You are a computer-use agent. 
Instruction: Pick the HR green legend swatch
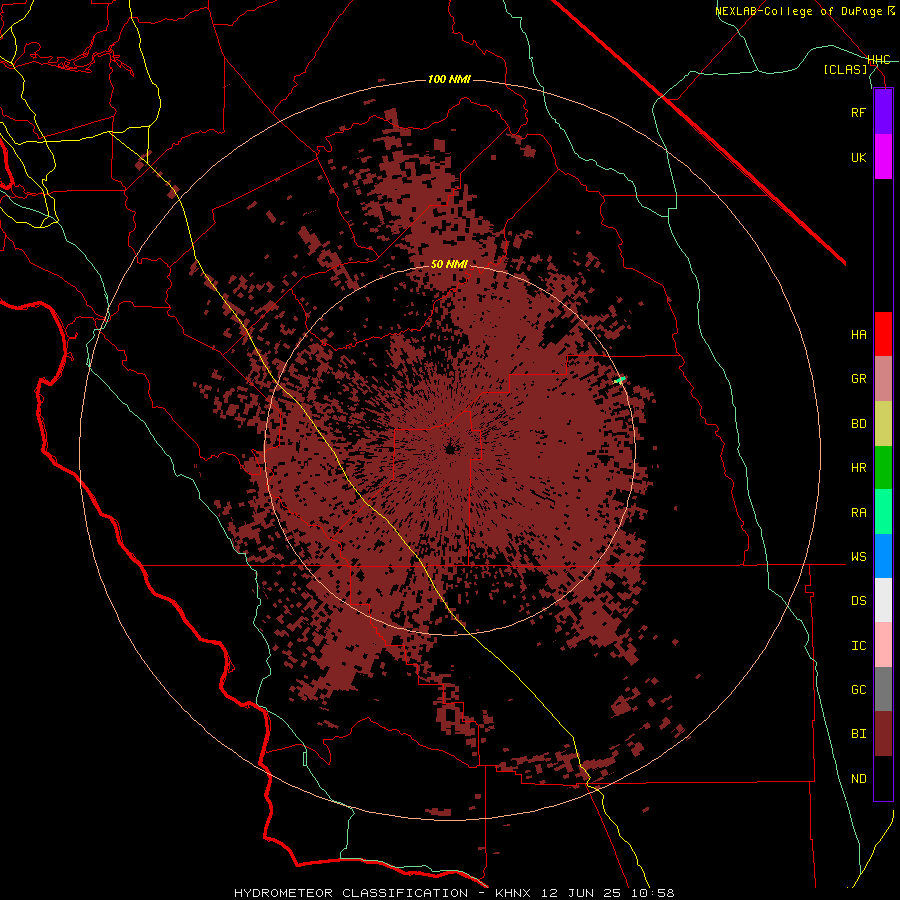[x=883, y=468]
